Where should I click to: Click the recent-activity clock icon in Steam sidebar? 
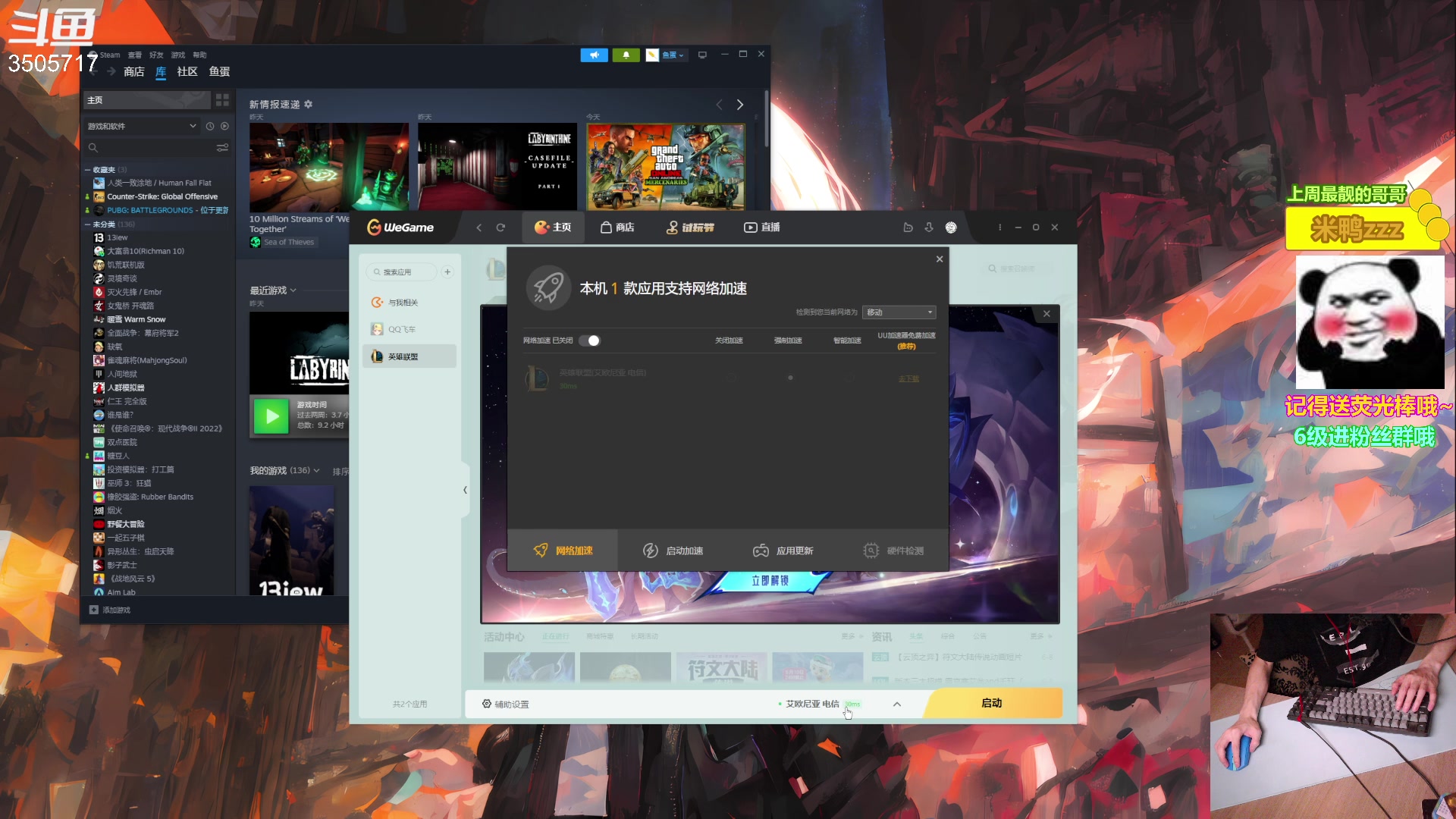(210, 126)
